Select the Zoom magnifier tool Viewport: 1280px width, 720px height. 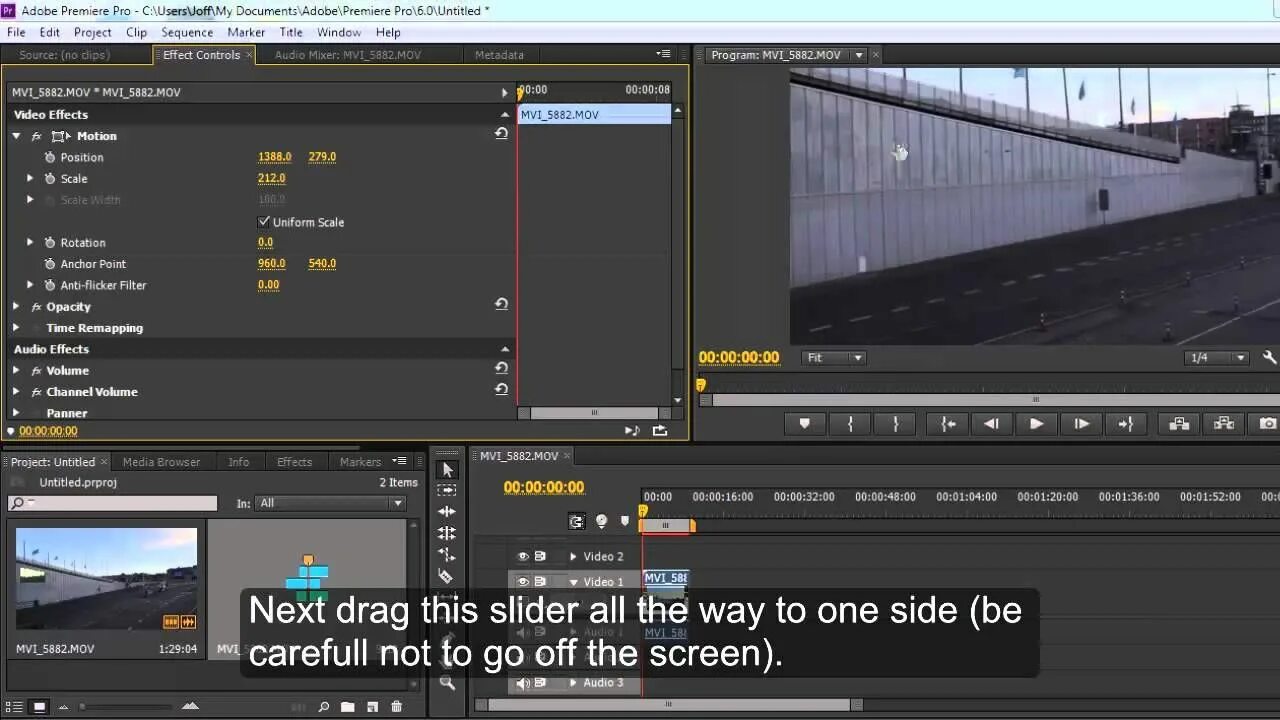pyautogui.click(x=447, y=683)
